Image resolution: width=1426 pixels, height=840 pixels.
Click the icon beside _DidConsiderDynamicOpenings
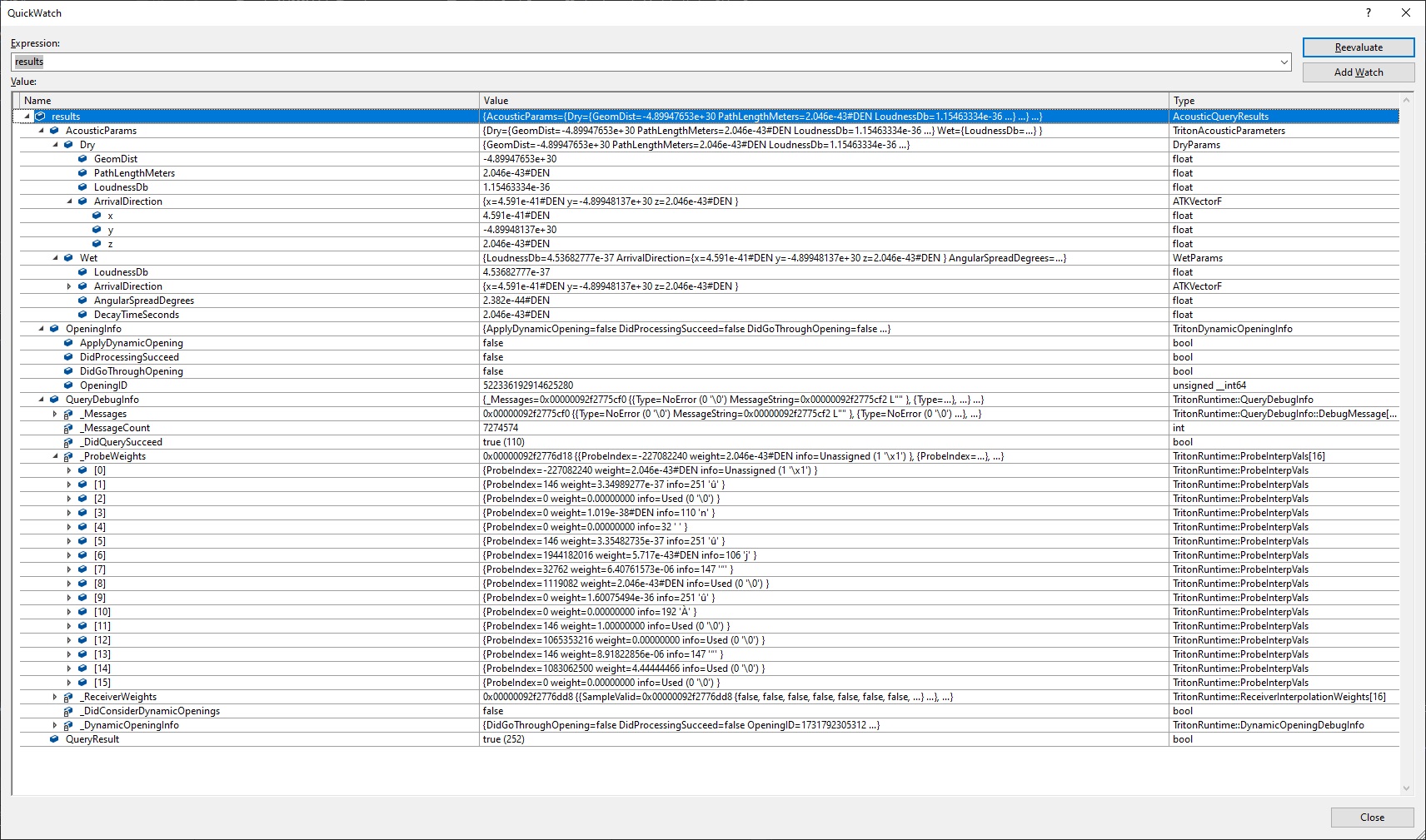[68, 711]
